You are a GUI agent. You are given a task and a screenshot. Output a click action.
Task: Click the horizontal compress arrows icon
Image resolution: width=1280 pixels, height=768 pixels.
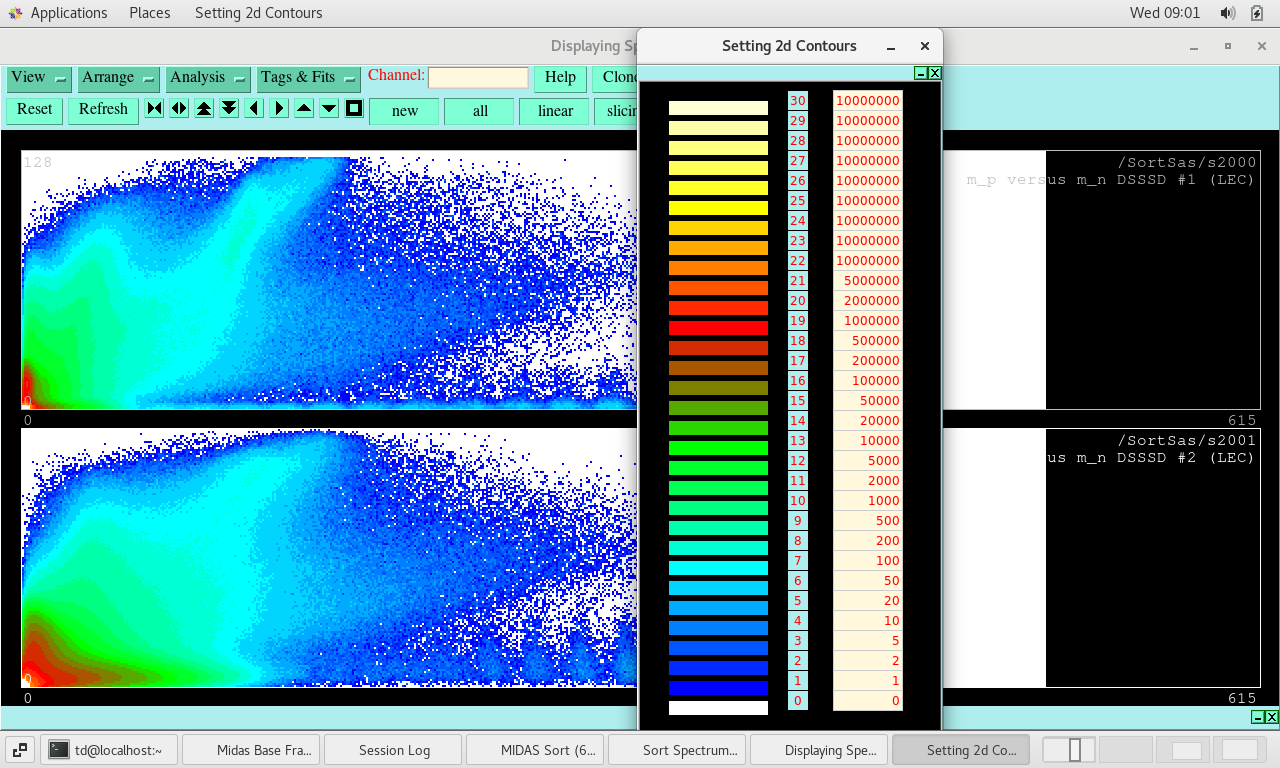tap(154, 109)
